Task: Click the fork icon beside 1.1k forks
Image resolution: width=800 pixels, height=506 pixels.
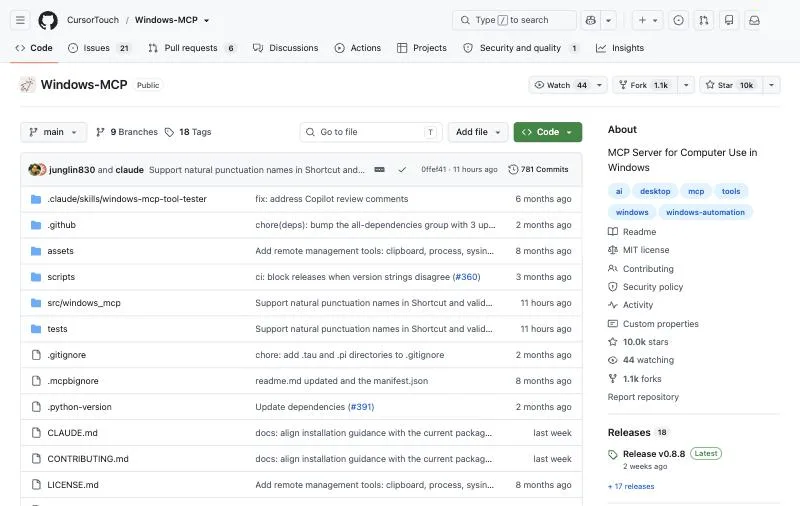Action: (x=613, y=378)
